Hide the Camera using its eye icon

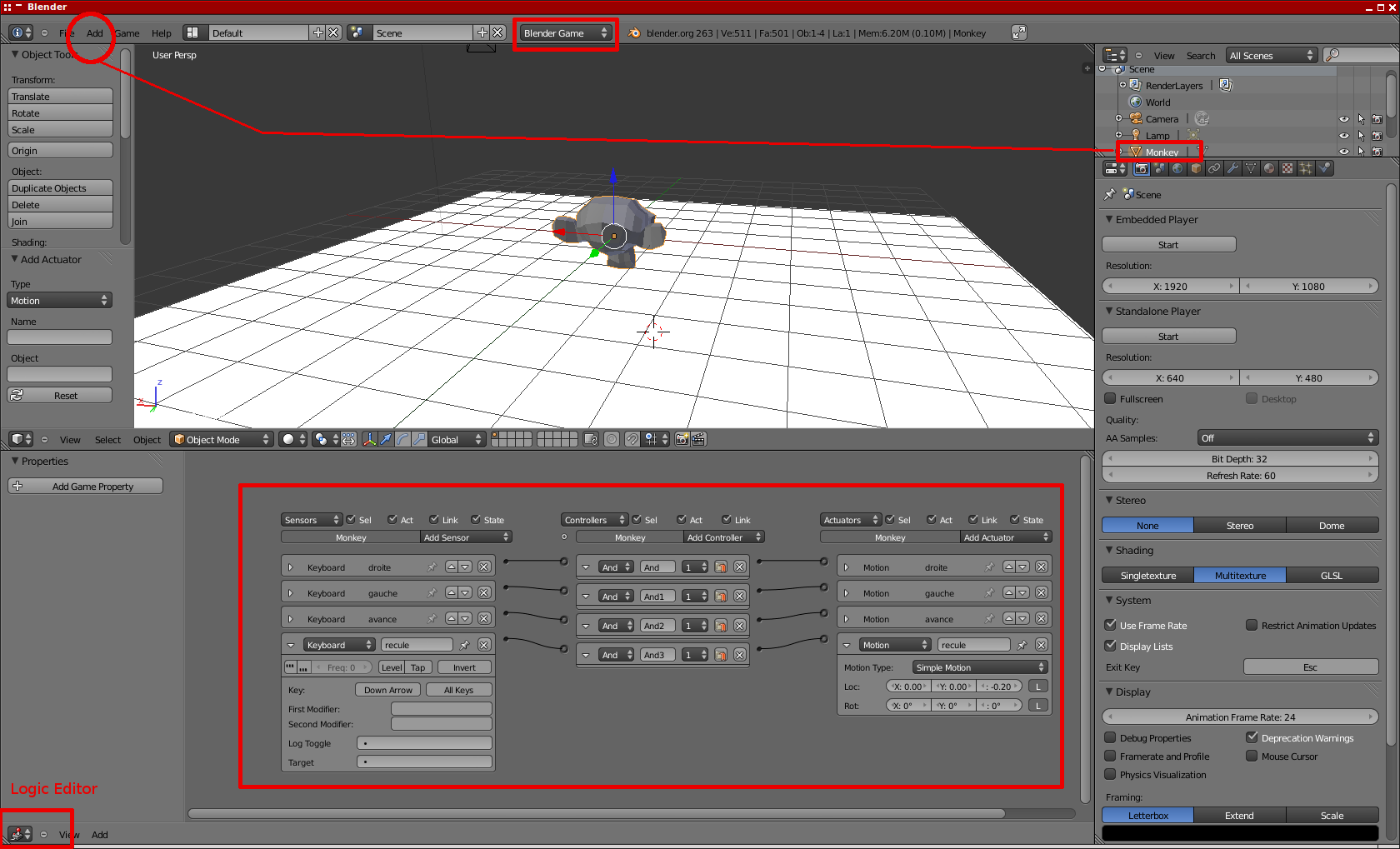point(1343,119)
